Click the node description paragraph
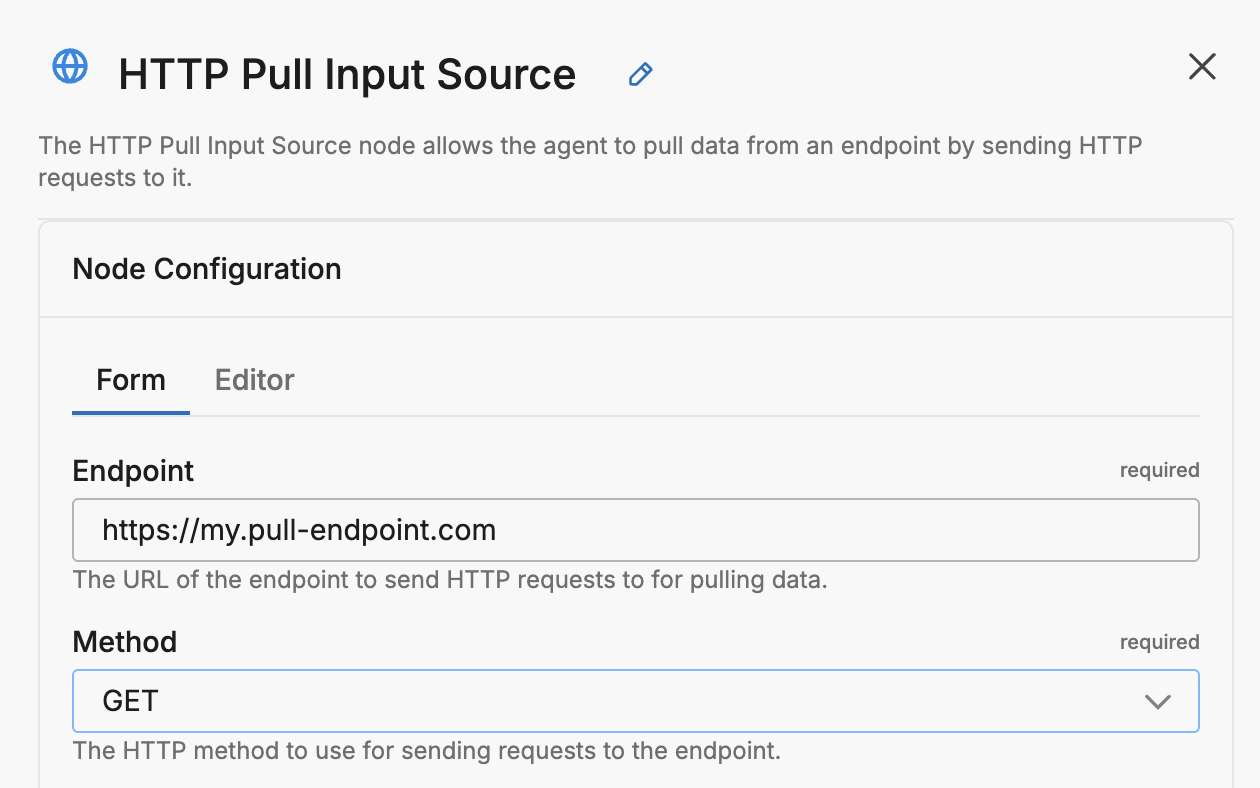Screen dimensions: 1260x788 point(590,162)
